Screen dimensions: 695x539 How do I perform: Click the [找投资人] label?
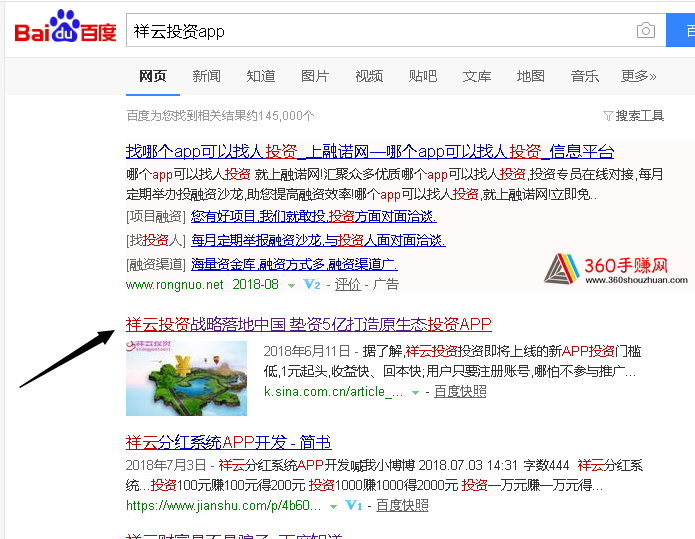click(x=156, y=240)
